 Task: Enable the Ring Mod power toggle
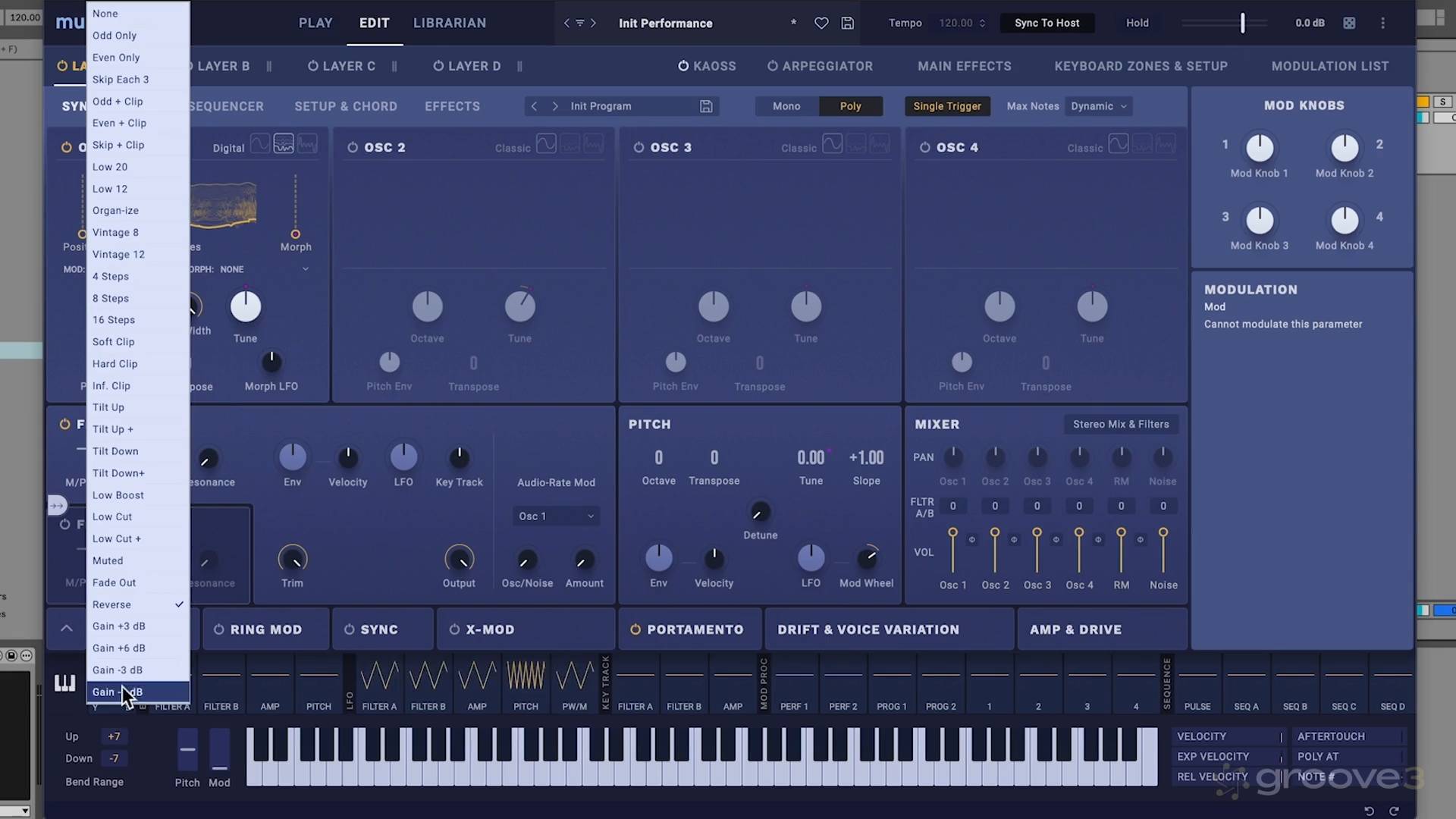(x=218, y=629)
